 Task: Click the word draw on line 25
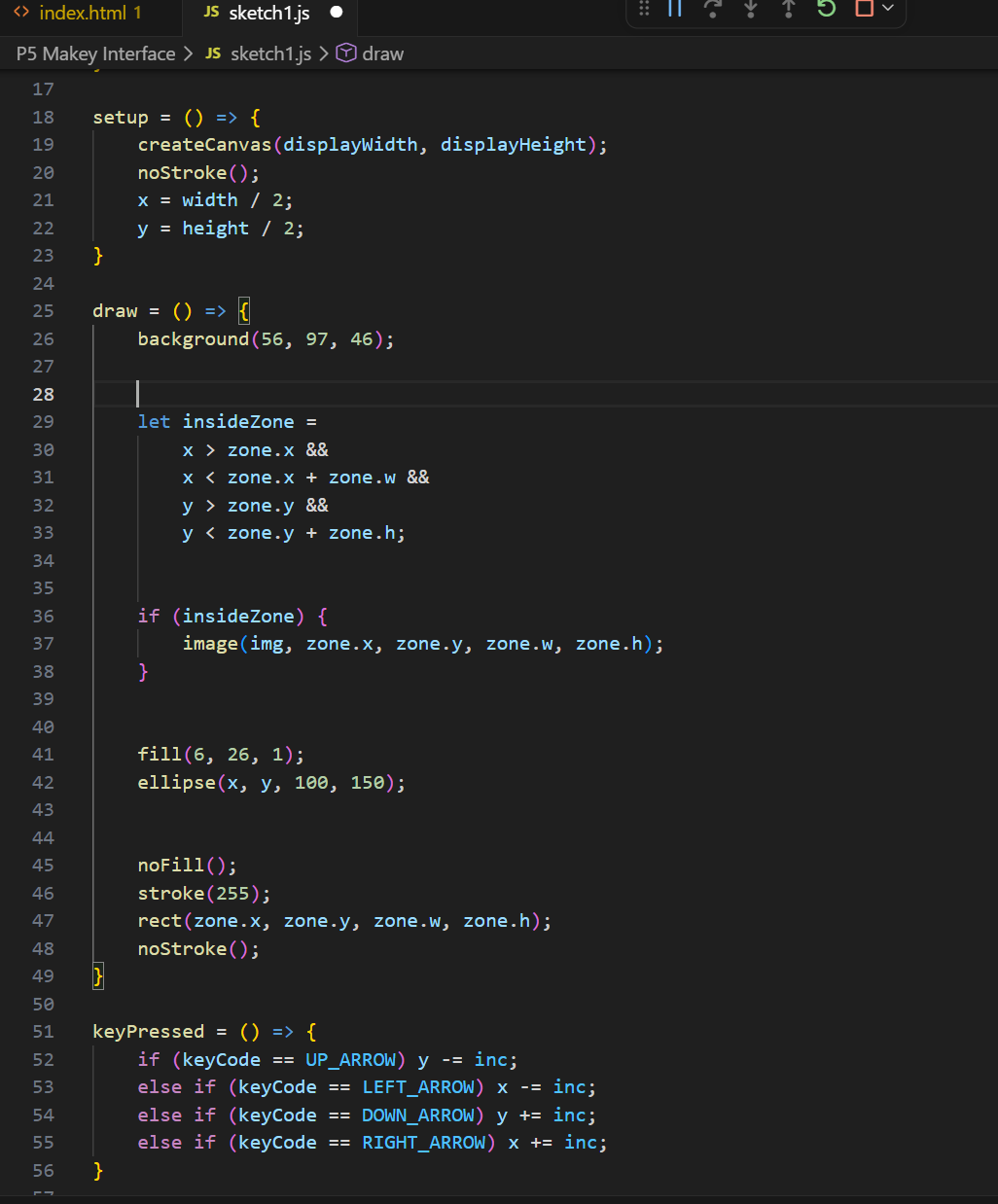[115, 311]
